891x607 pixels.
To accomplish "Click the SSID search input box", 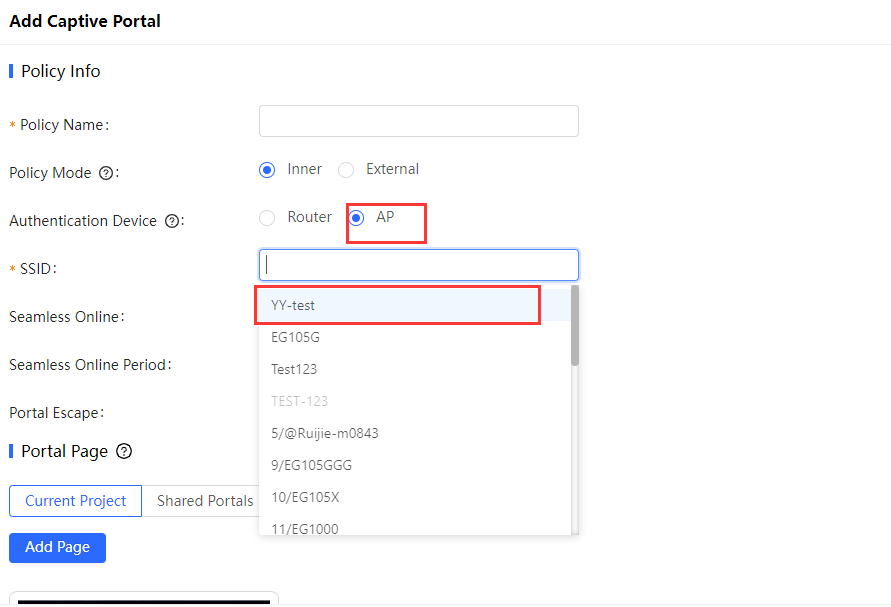I will [418, 265].
